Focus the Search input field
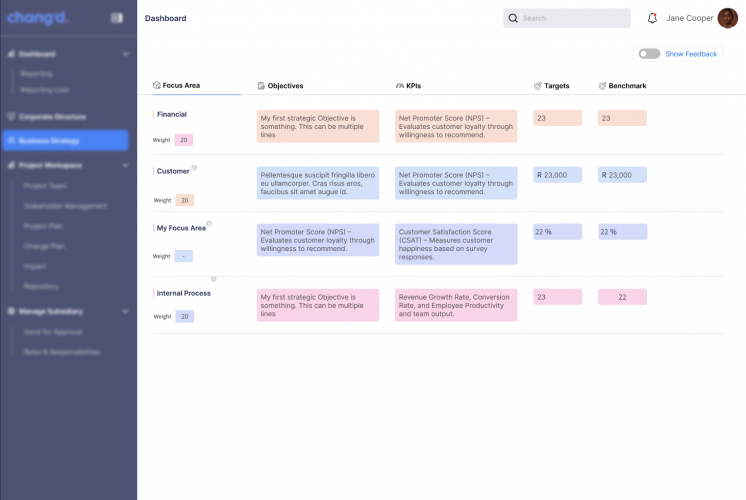The height and width of the screenshot is (500, 746). coord(573,18)
